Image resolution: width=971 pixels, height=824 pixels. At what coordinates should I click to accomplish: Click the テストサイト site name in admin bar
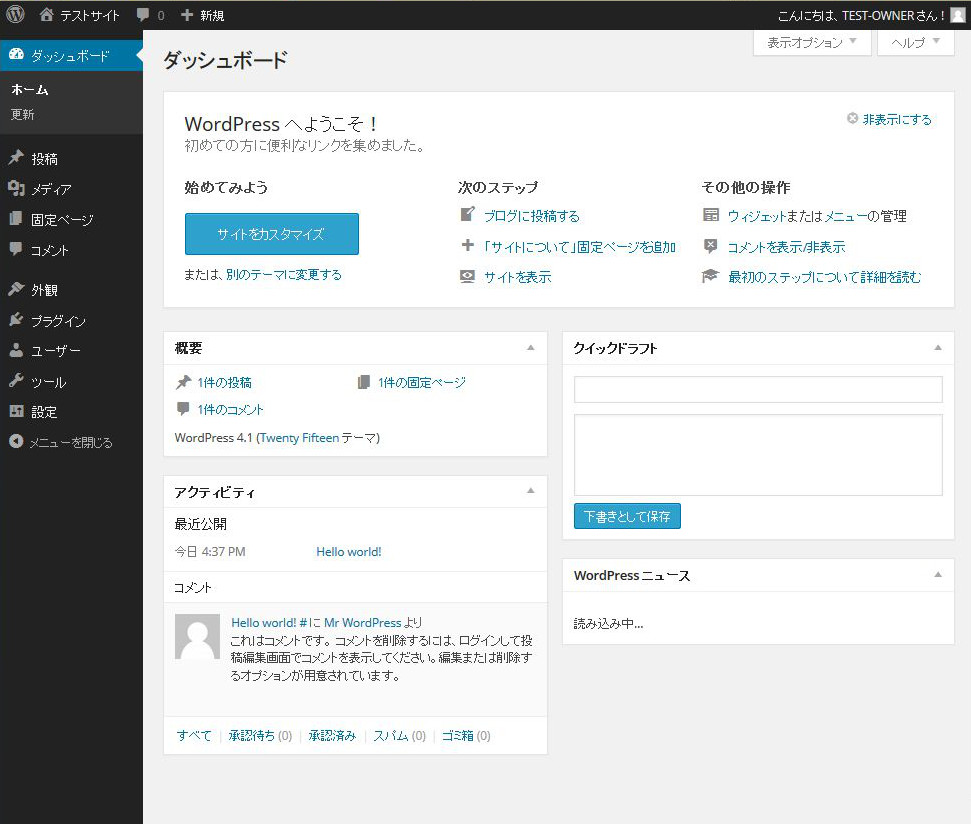point(90,15)
